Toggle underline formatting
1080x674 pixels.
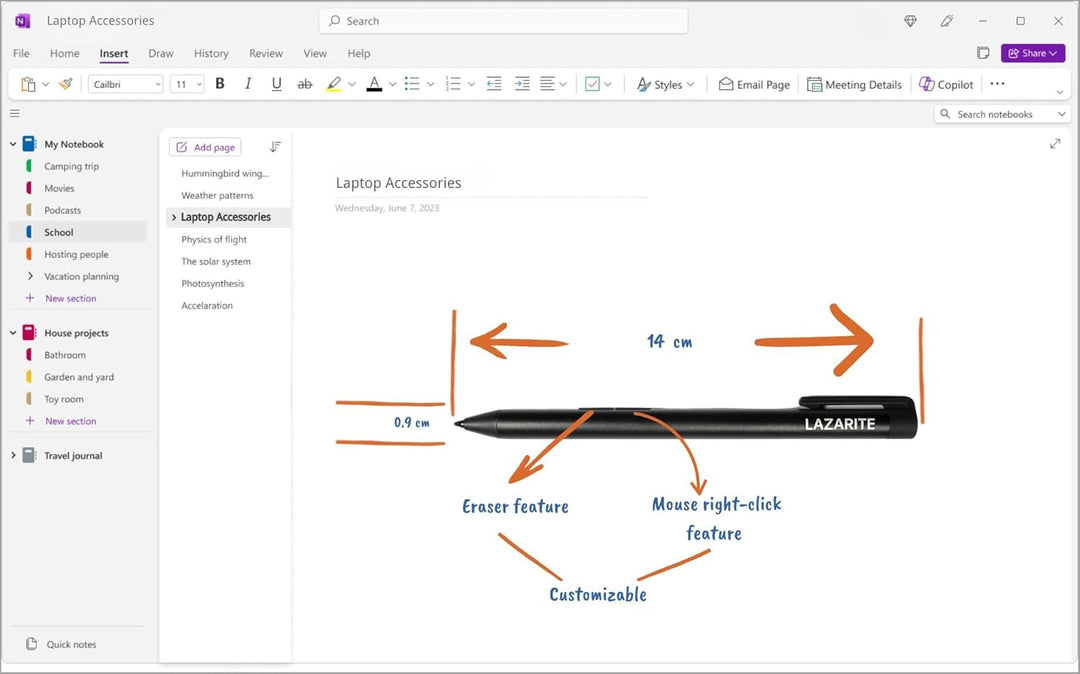tap(277, 85)
